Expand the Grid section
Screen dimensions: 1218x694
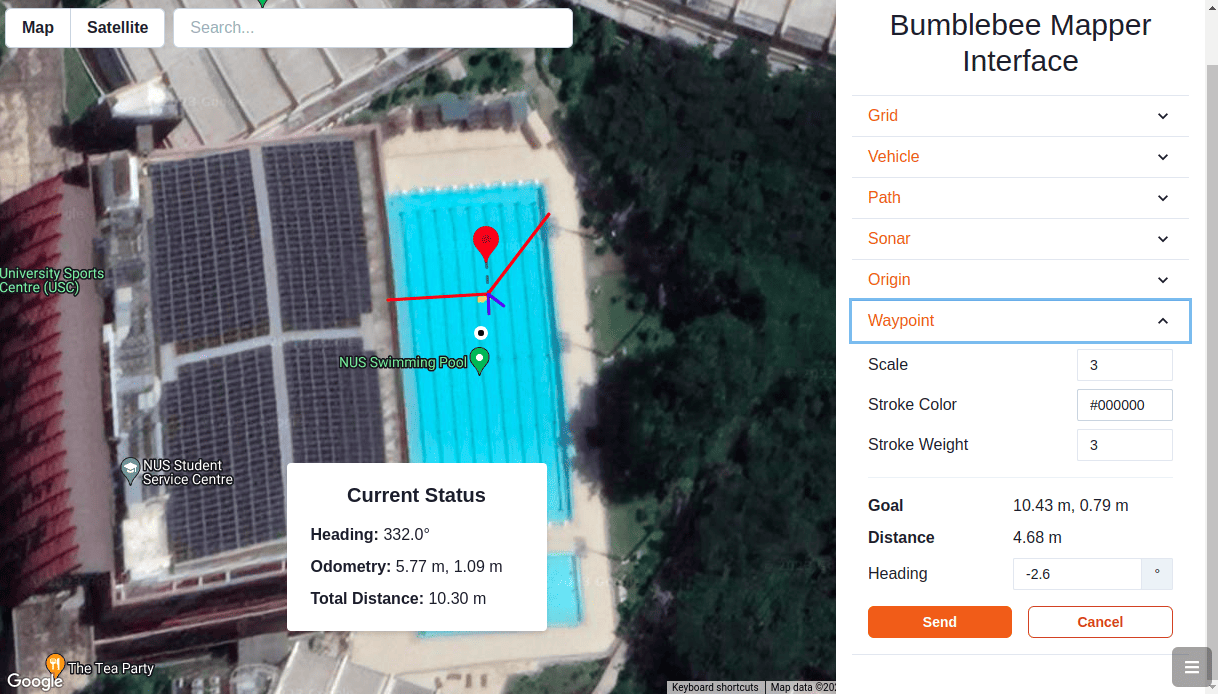pos(1020,116)
